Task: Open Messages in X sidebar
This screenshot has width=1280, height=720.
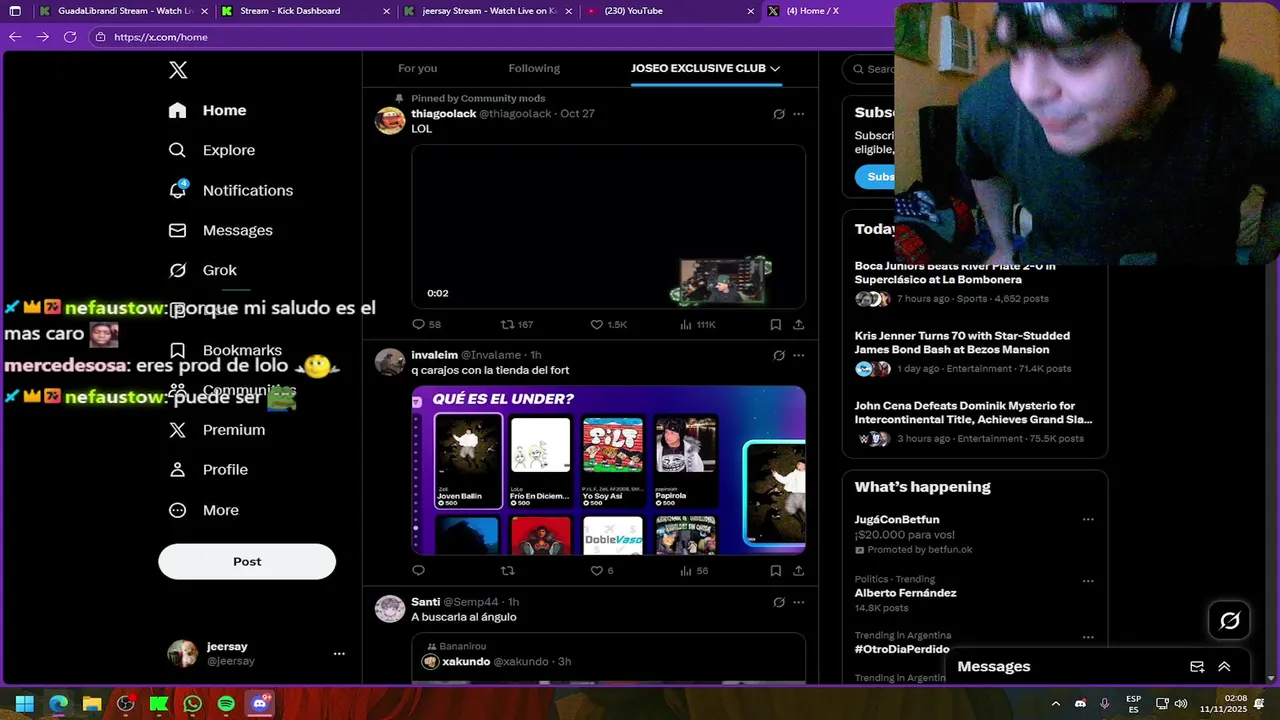Action: [x=221, y=230]
